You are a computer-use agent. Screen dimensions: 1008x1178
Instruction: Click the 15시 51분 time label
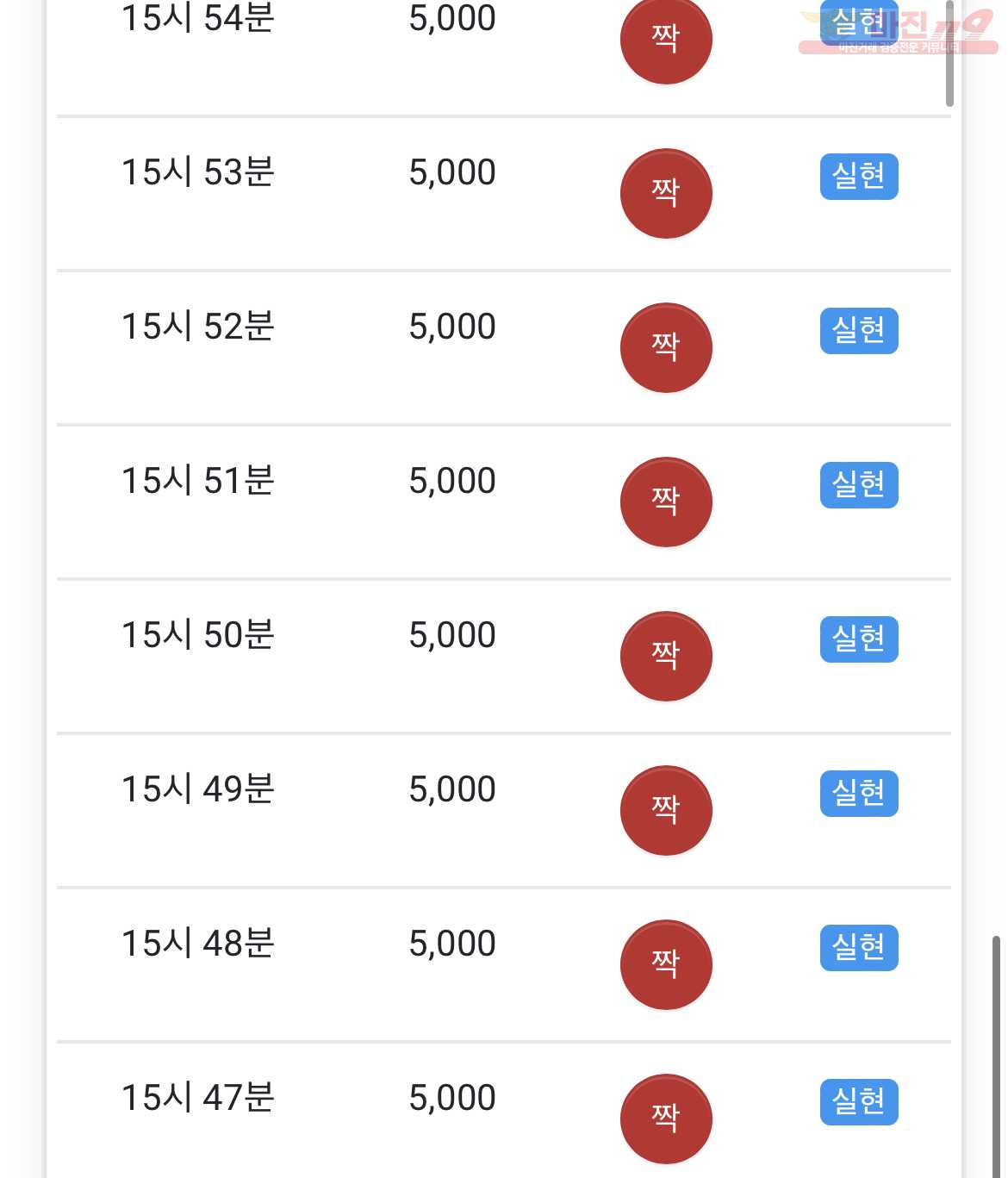198,481
